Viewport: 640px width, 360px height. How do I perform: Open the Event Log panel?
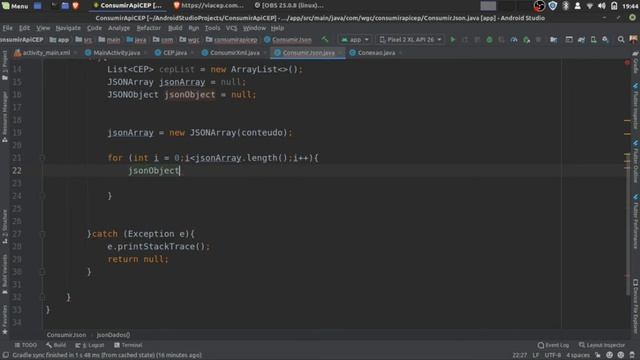(553, 345)
